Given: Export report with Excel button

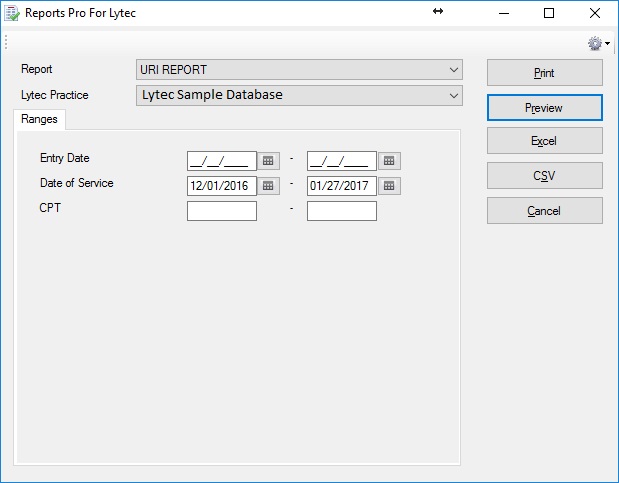Looking at the screenshot, I should [x=545, y=141].
